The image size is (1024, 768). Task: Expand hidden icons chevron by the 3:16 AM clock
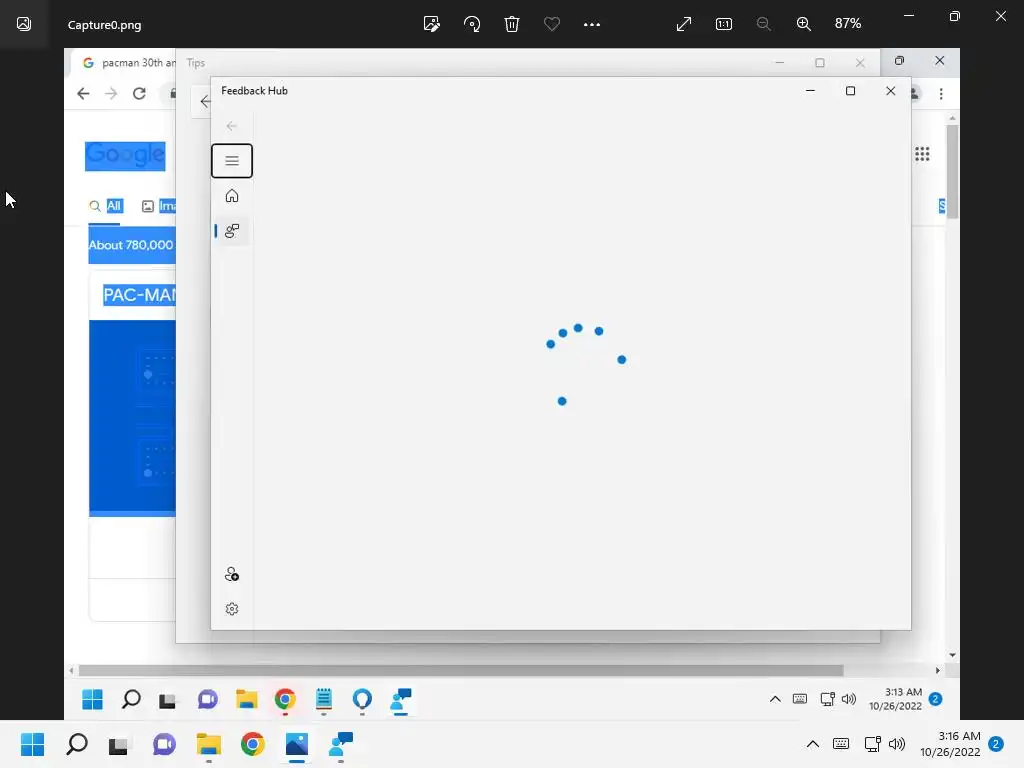pos(812,744)
